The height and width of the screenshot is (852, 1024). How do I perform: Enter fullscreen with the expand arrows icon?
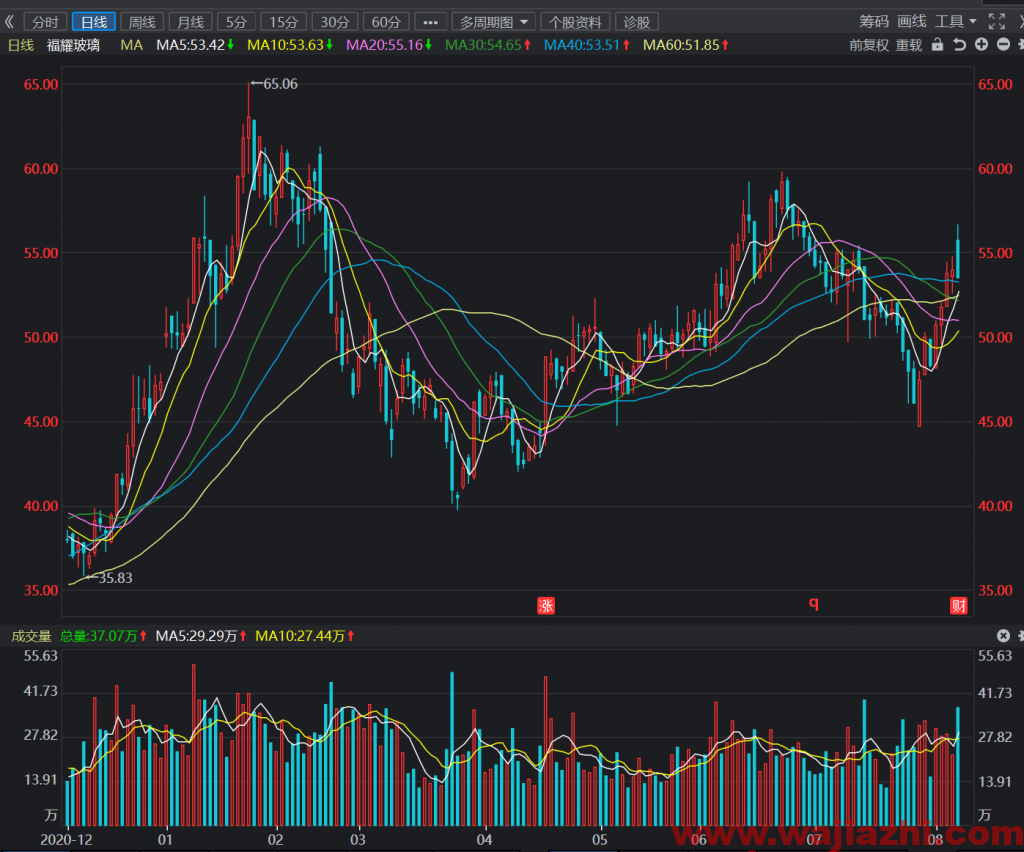tap(997, 22)
